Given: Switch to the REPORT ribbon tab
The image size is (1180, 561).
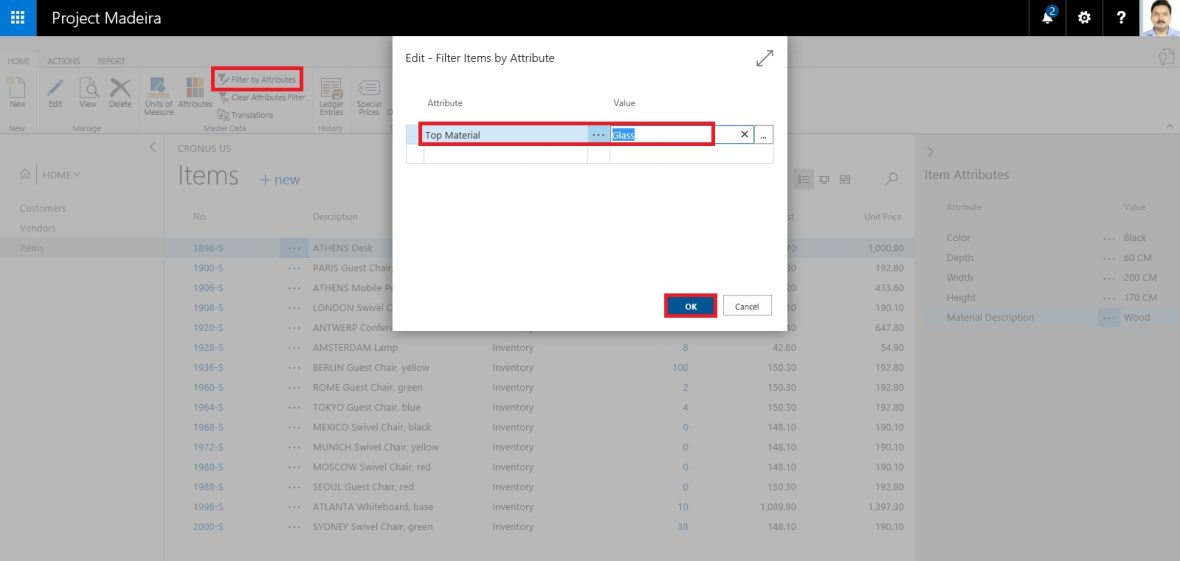Looking at the screenshot, I should coord(111,62).
